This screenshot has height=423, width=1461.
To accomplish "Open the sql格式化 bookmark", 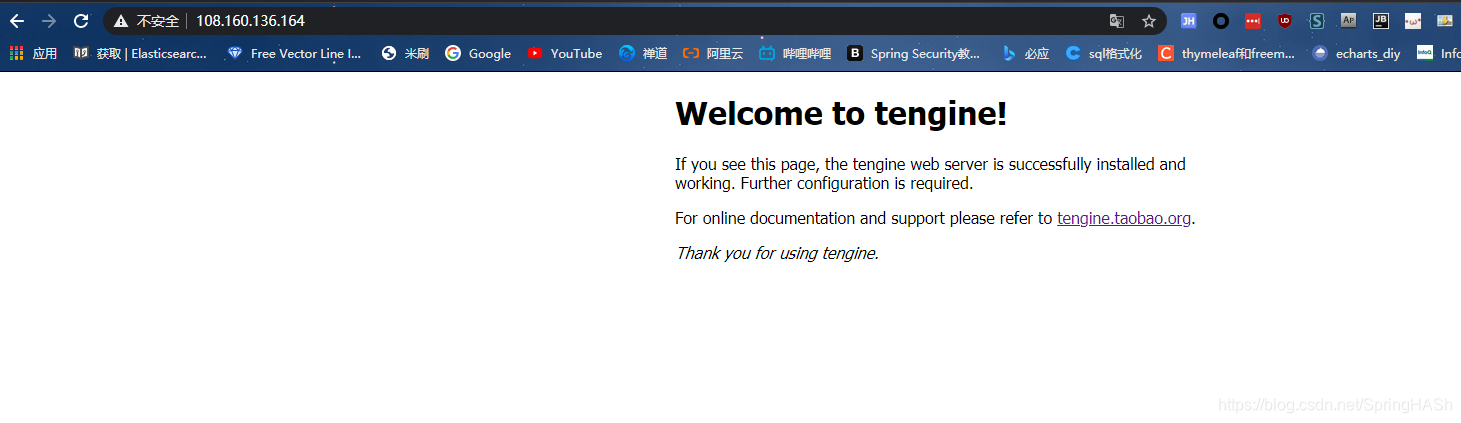I will 1104,54.
